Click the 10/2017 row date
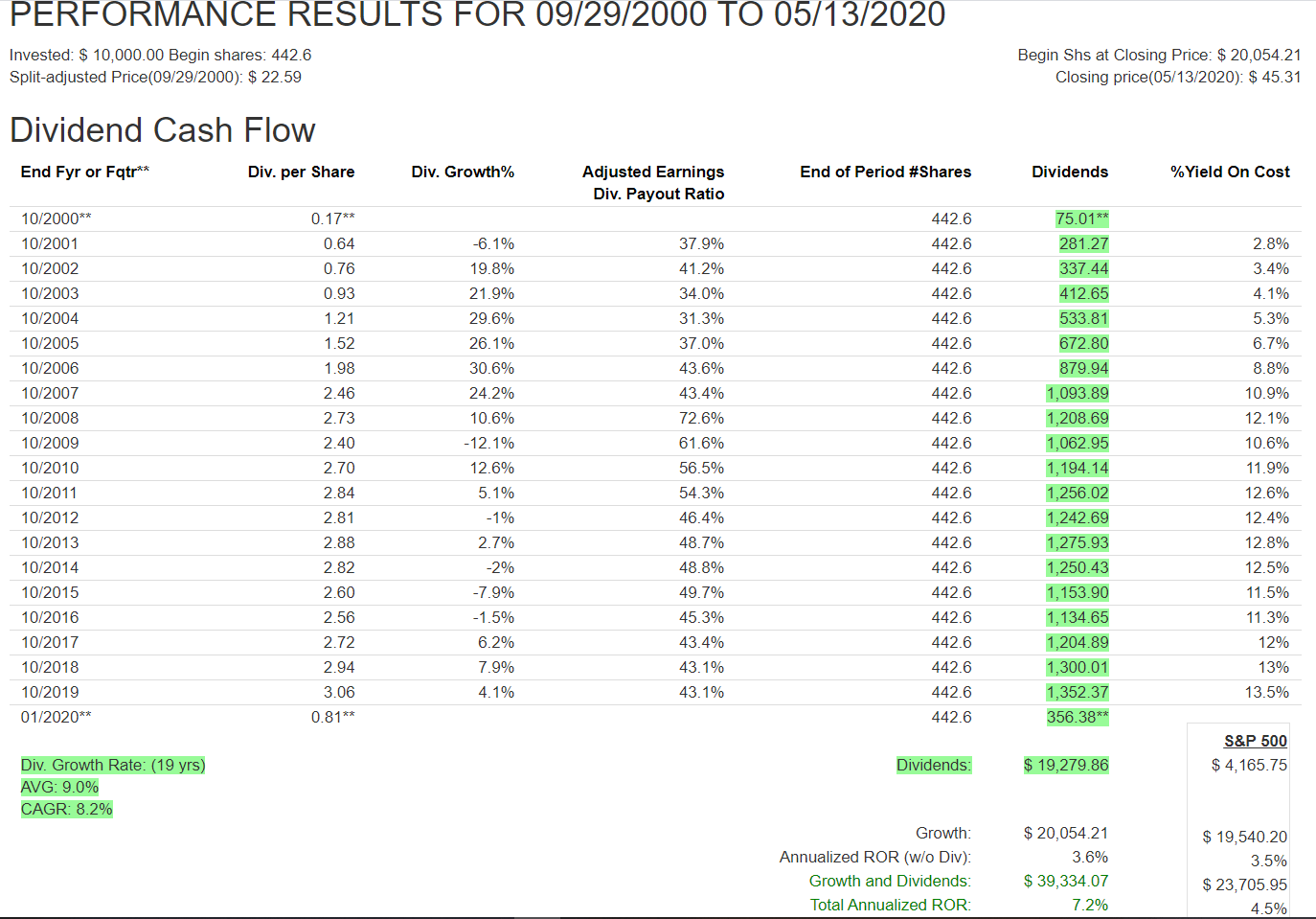This screenshot has height=919, width=1316. pyautogui.click(x=50, y=642)
